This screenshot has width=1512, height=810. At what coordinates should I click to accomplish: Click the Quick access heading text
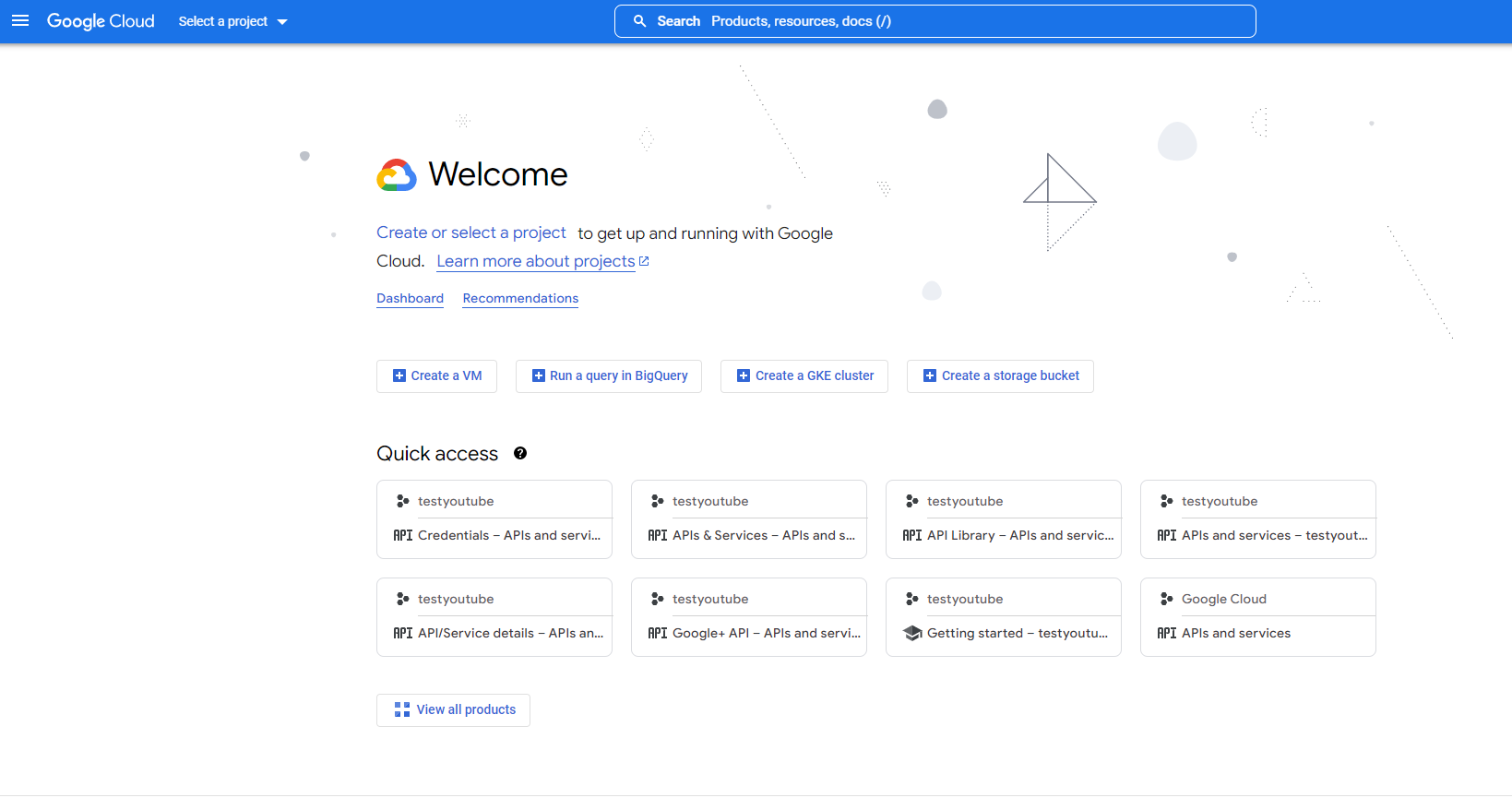click(x=437, y=453)
